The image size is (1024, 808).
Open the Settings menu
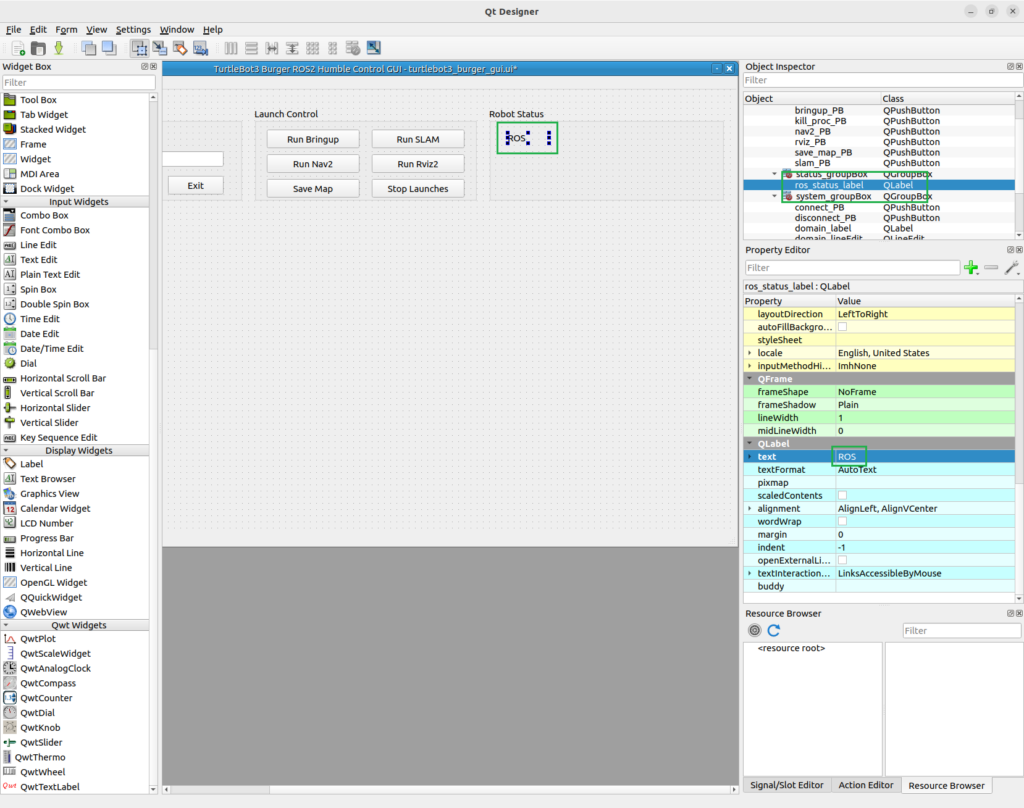(x=133, y=29)
